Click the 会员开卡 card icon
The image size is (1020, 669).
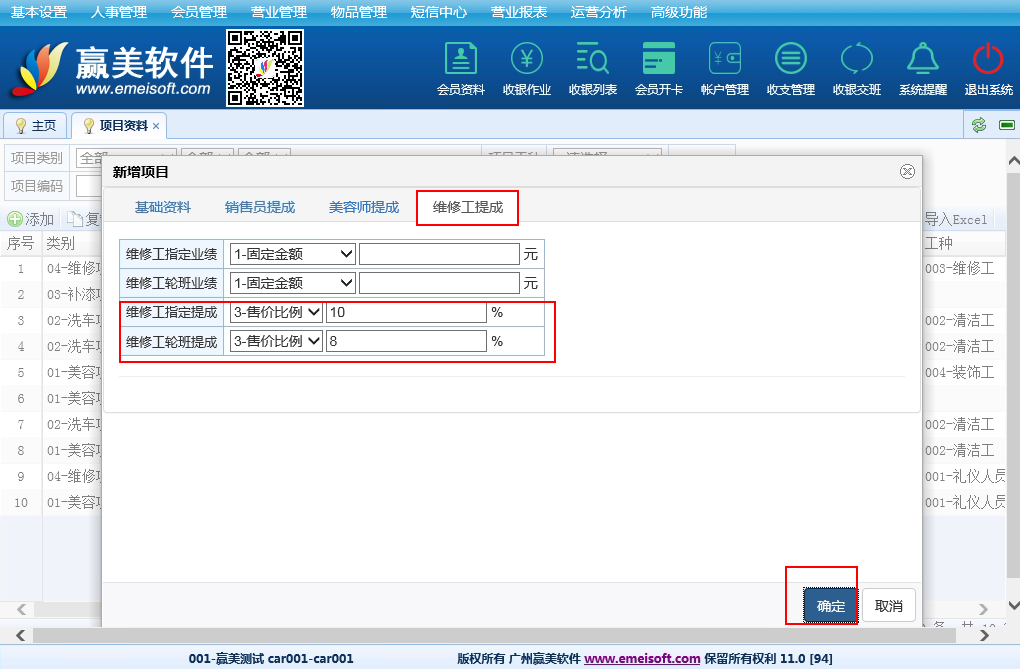pyautogui.click(x=658, y=60)
